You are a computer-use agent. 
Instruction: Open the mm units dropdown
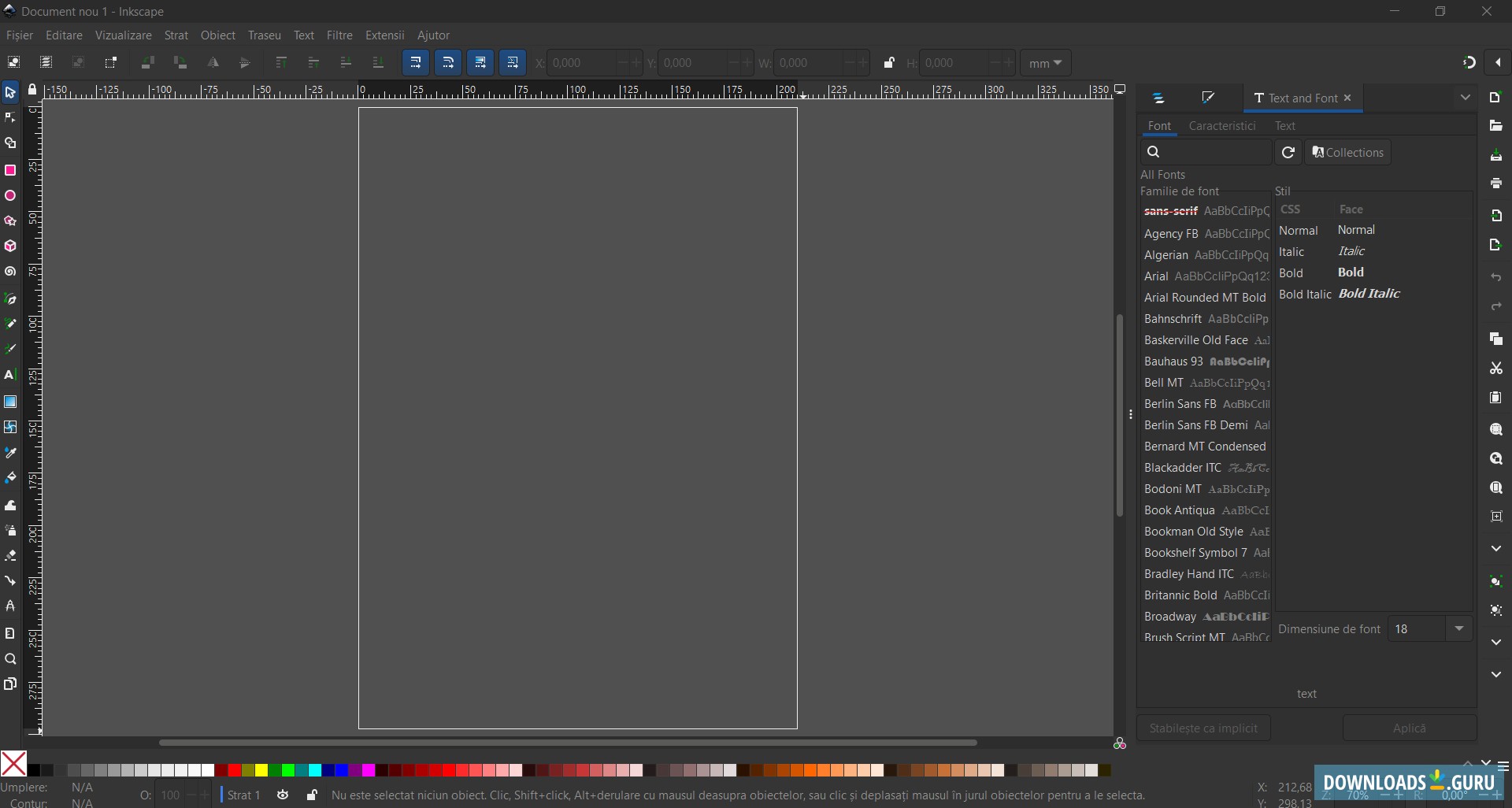1045,62
